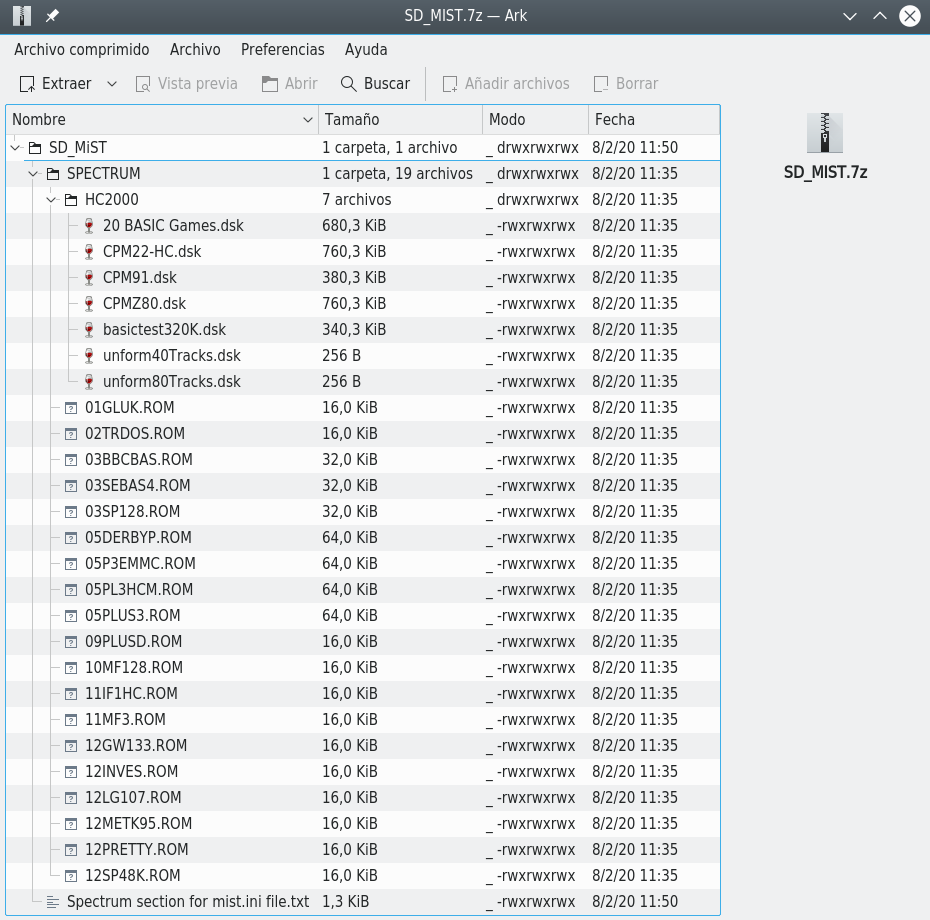Viewport: 930px width, 920px height.
Task: Open the Extraer dropdown arrow
Action: pyautogui.click(x=112, y=84)
